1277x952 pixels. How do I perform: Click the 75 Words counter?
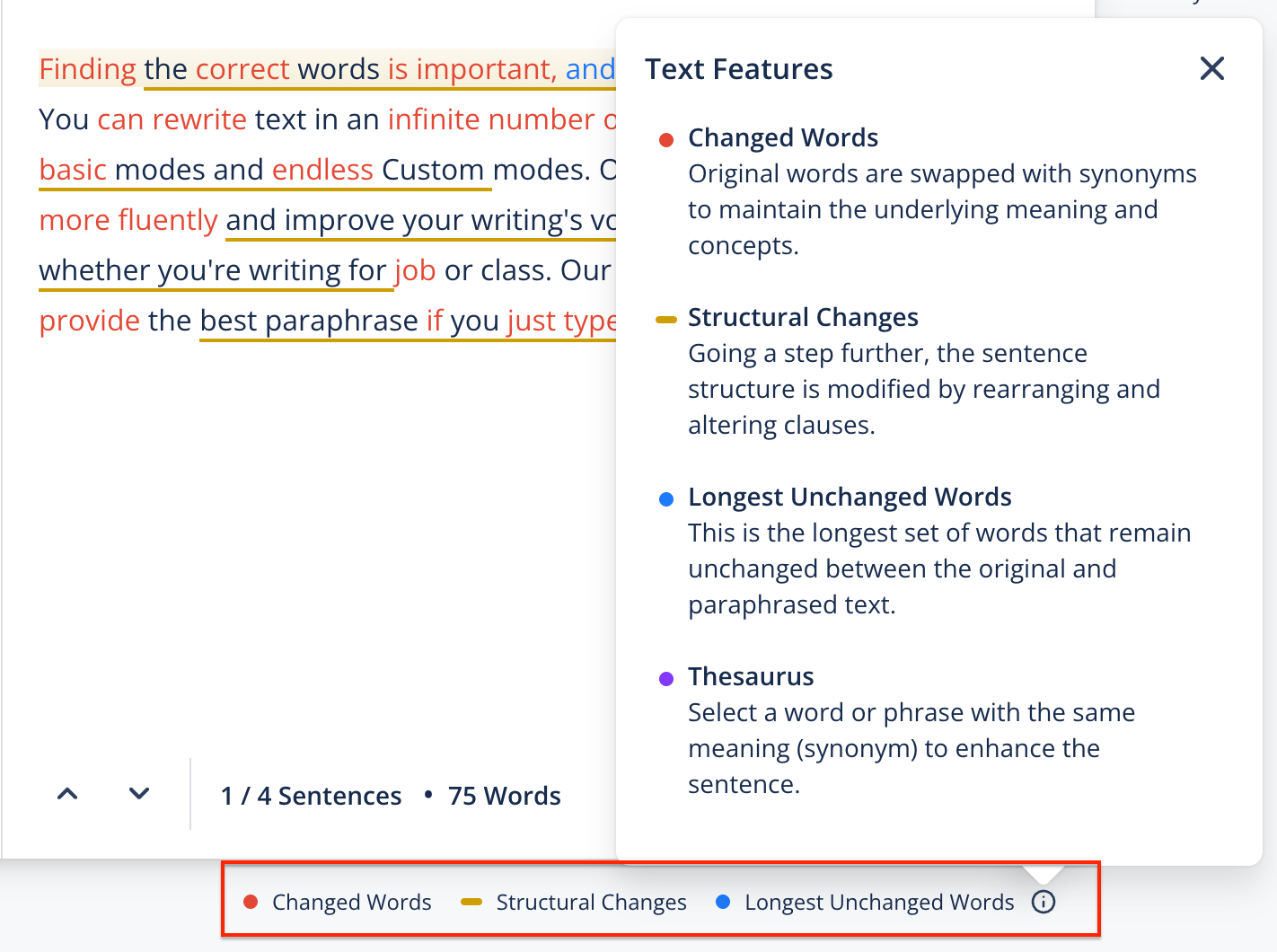click(x=504, y=796)
